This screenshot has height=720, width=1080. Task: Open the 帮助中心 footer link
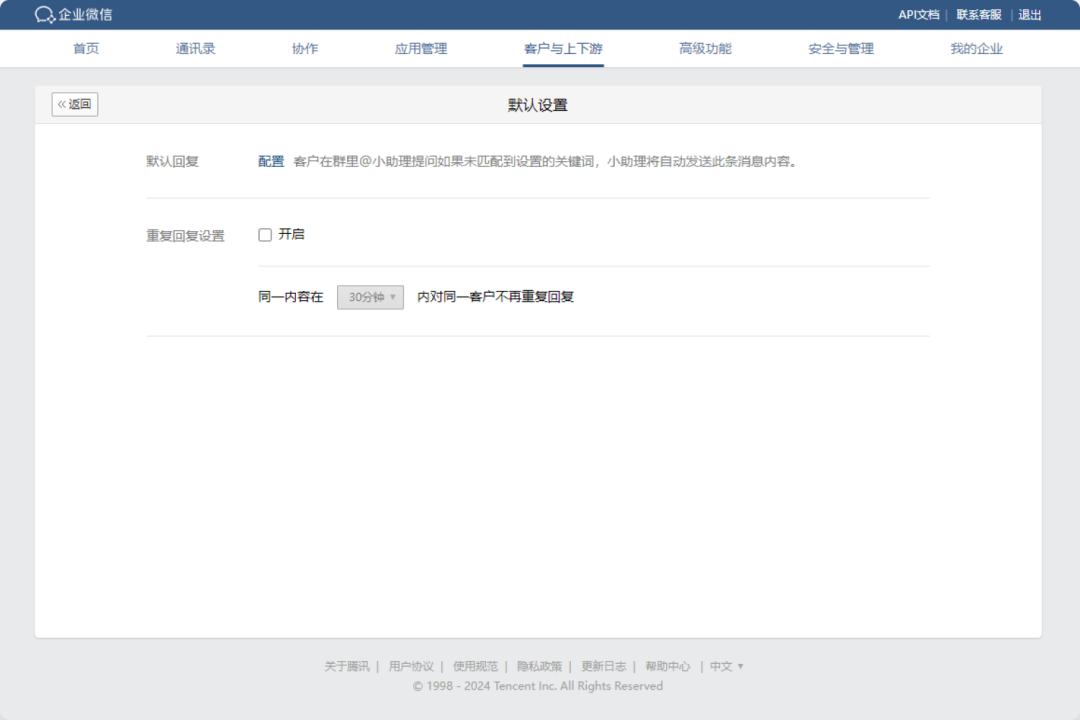[667, 666]
